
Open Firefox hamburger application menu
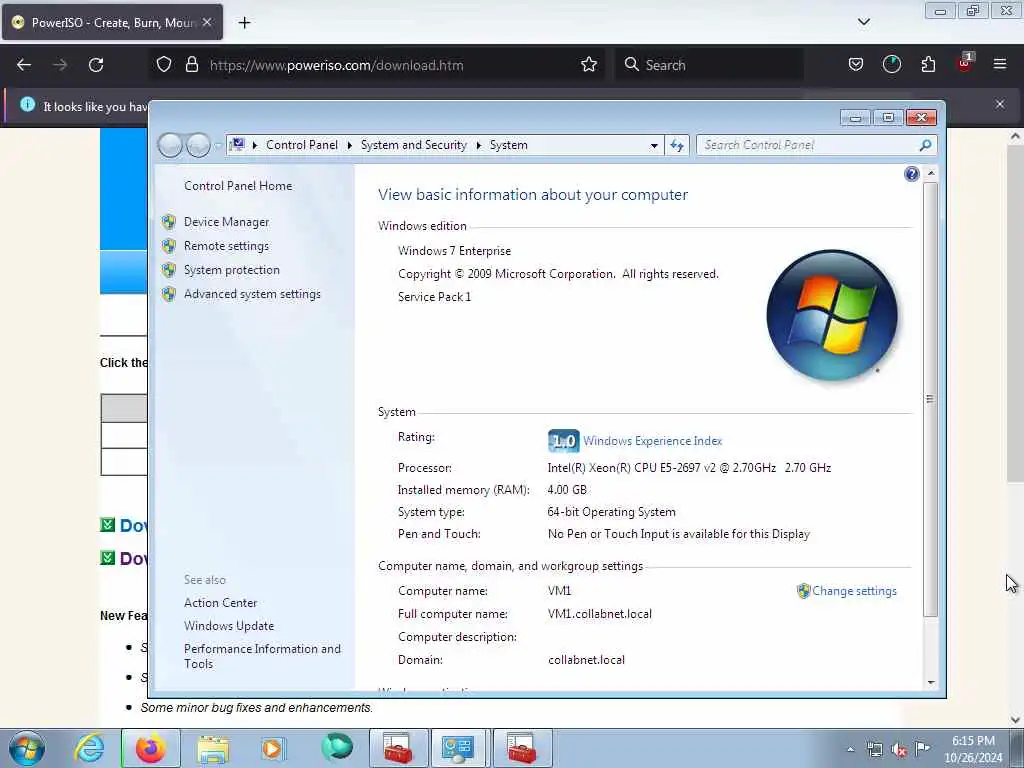(1000, 64)
